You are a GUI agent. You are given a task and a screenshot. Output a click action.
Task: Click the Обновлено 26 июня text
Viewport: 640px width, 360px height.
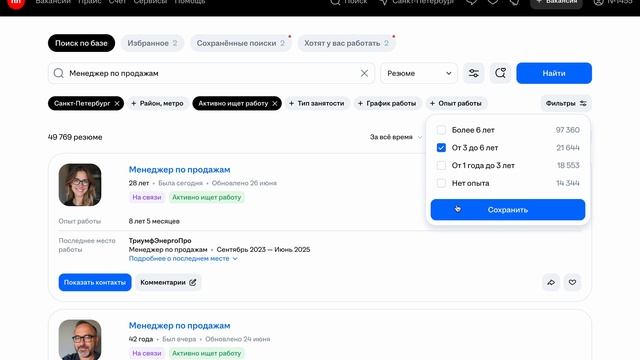point(244,183)
